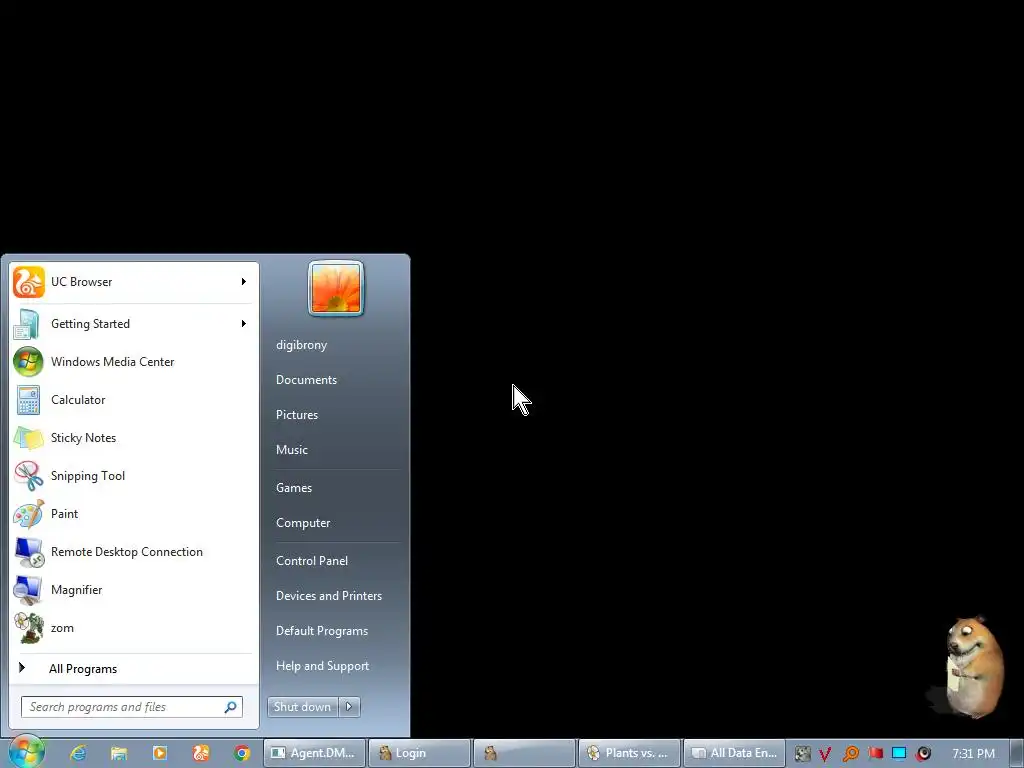This screenshot has height=768, width=1024.
Task: Launch the Snipping Tool scissors icon
Action: 28,475
